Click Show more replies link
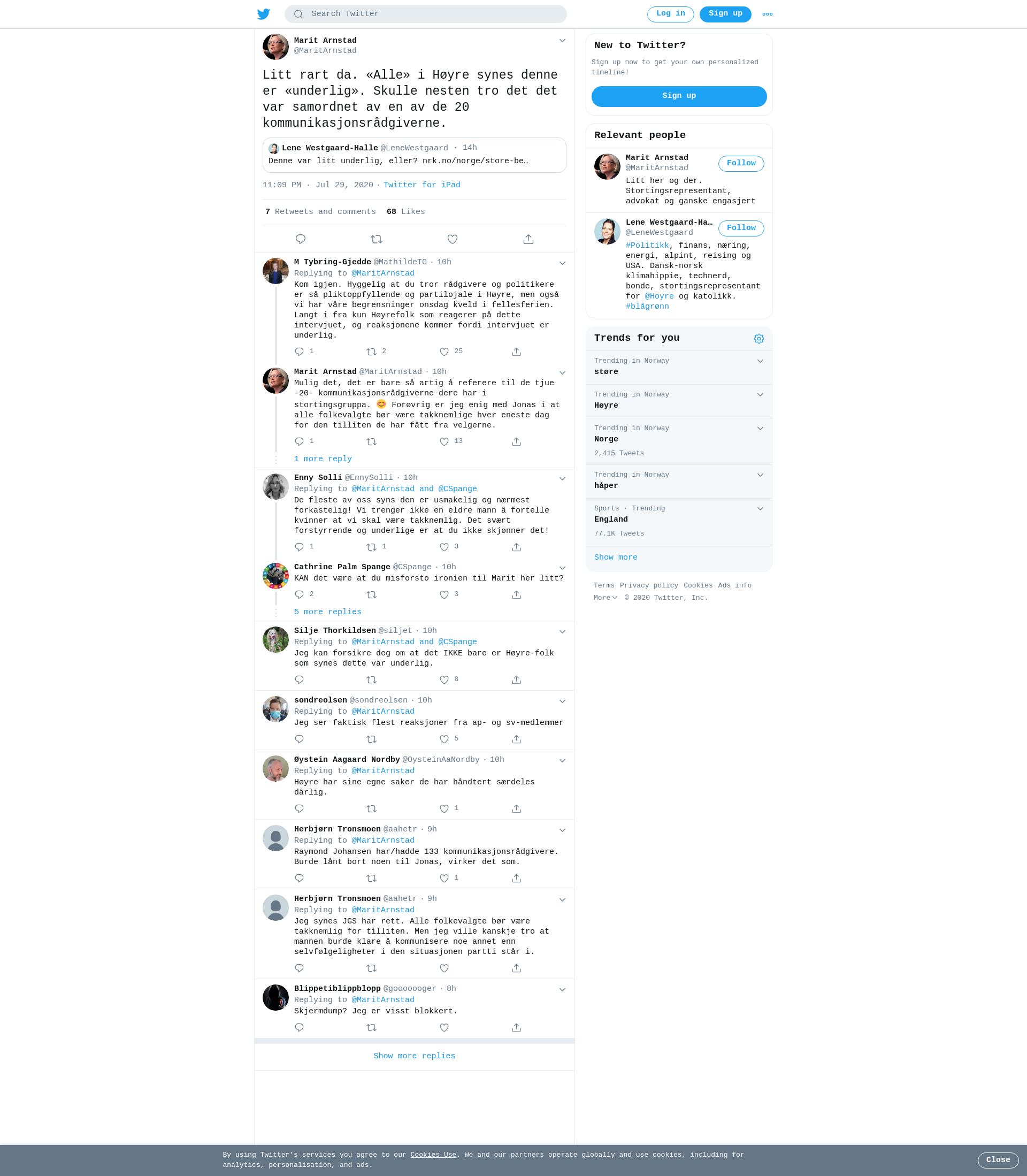This screenshot has width=1027, height=1176. tap(415, 1056)
